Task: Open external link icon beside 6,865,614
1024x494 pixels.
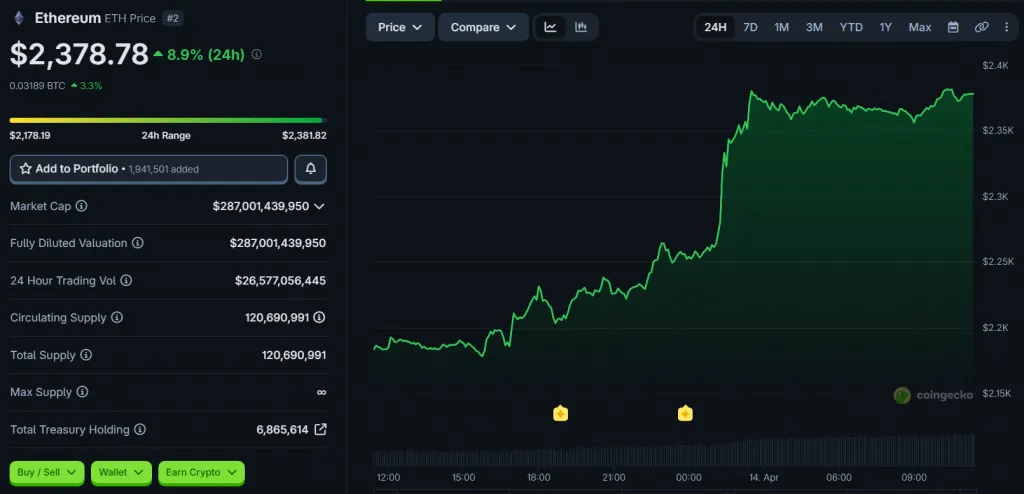Action: [320, 429]
